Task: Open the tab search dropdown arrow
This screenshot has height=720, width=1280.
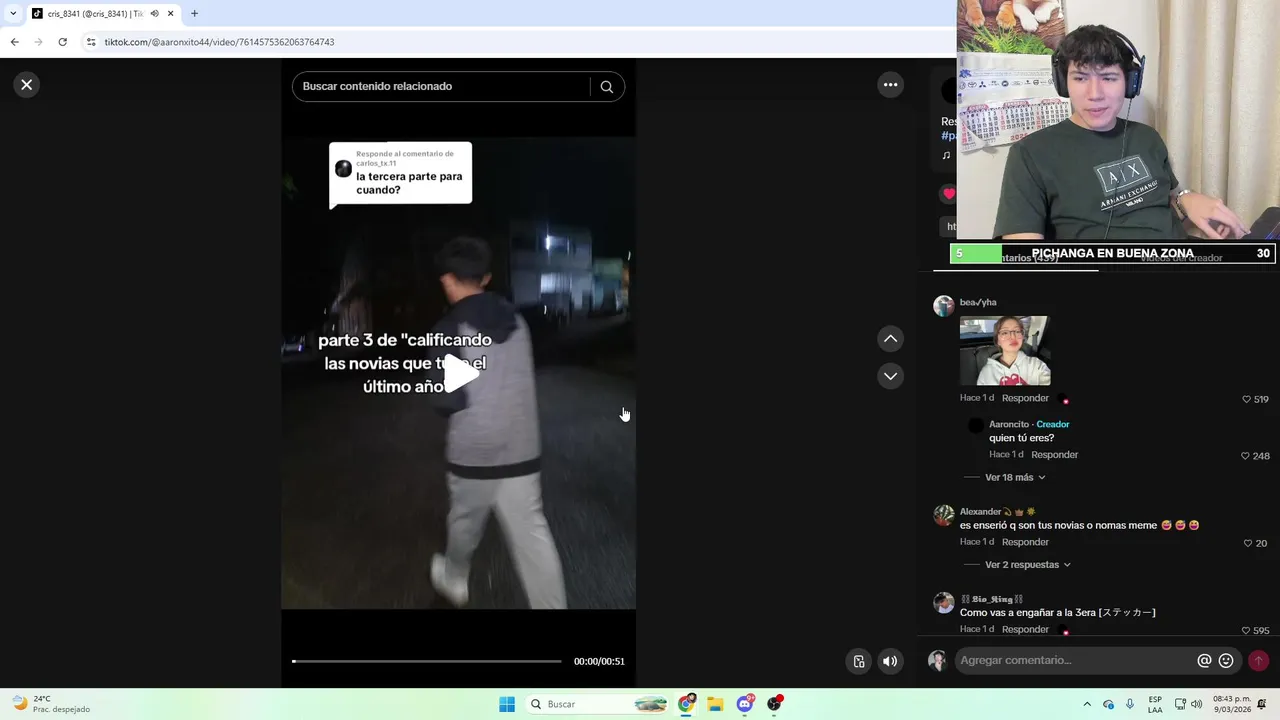Action: (13, 13)
